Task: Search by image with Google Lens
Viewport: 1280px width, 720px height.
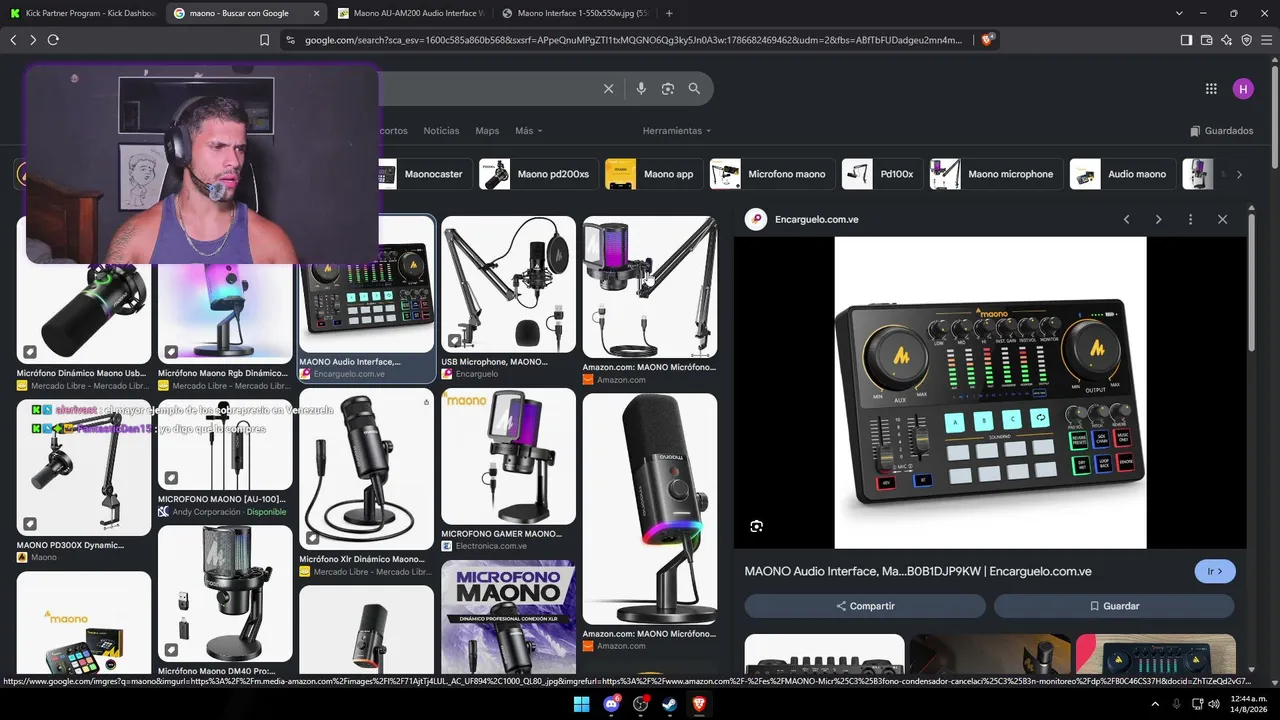Action: (668, 89)
